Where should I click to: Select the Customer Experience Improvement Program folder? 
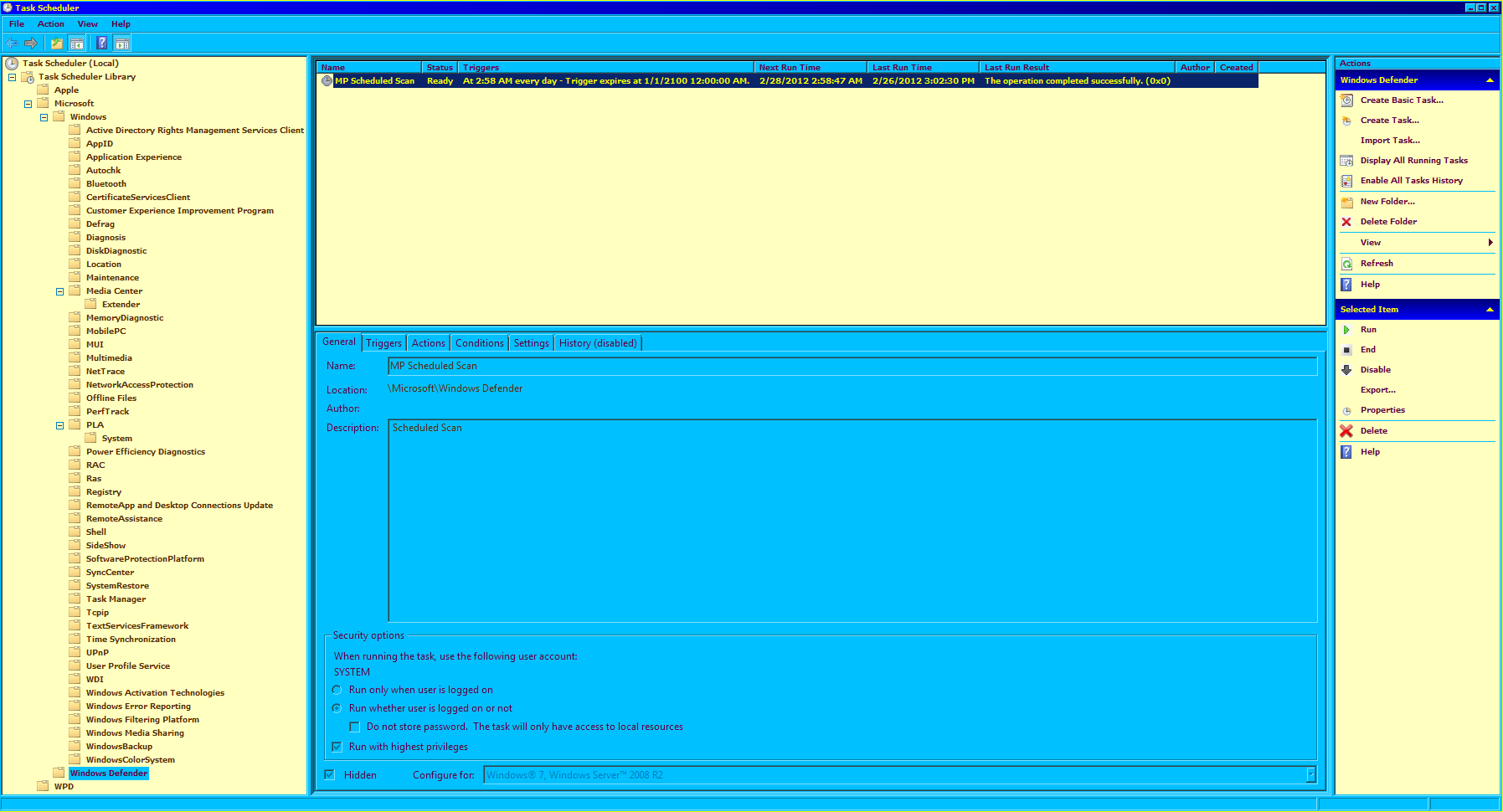pyautogui.click(x=180, y=211)
